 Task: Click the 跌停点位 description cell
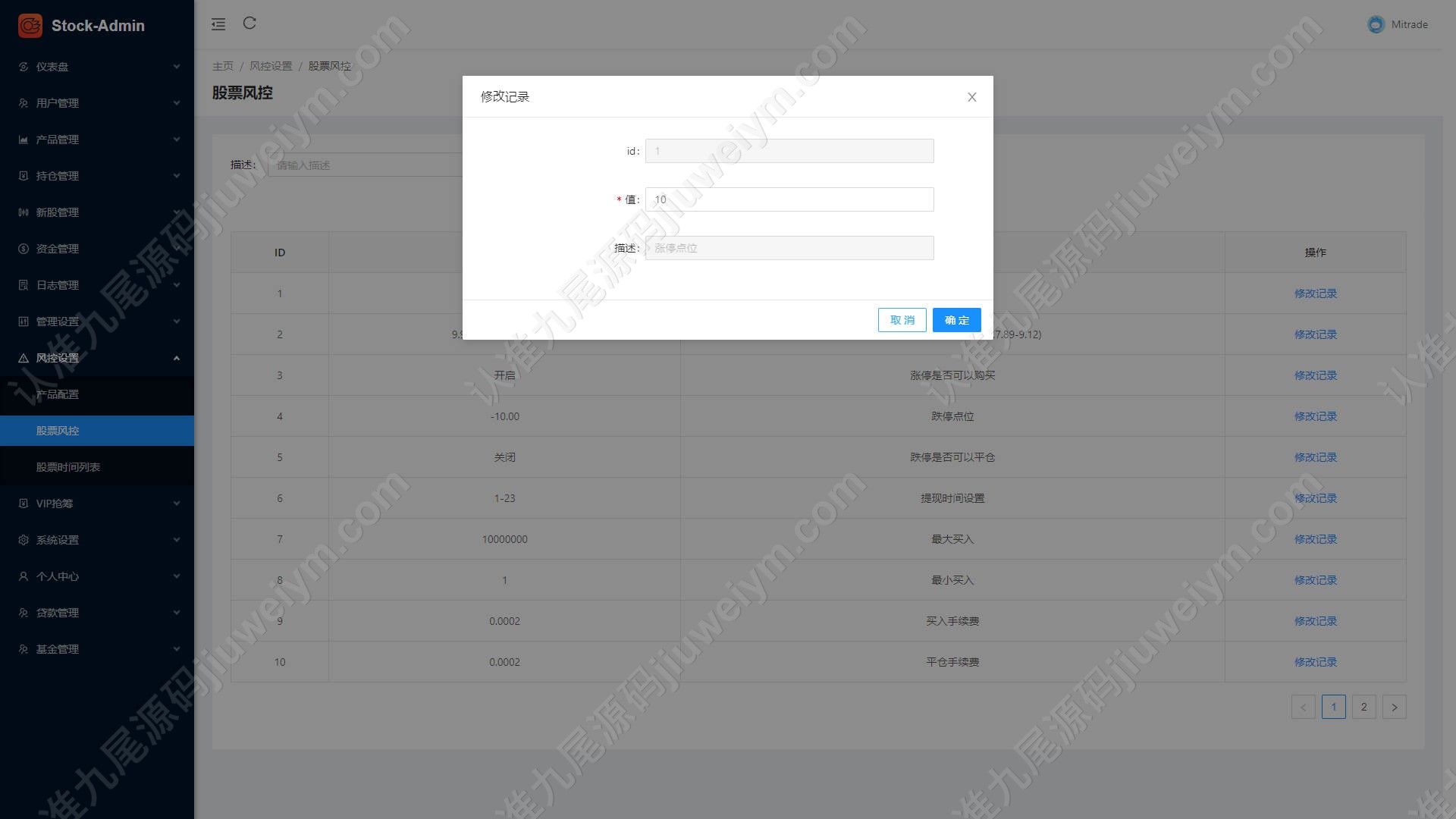(x=952, y=416)
